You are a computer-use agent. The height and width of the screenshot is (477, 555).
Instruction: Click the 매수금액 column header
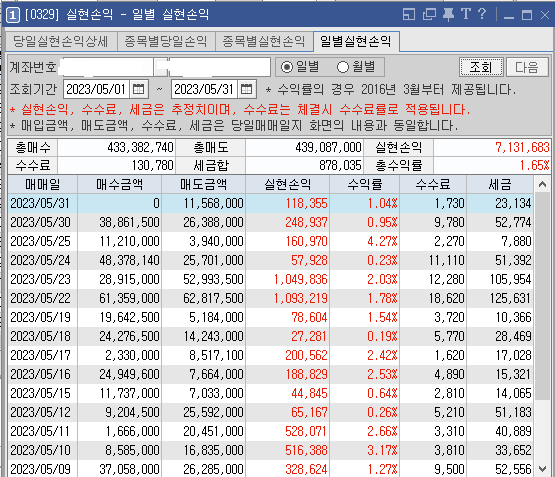[119, 184]
